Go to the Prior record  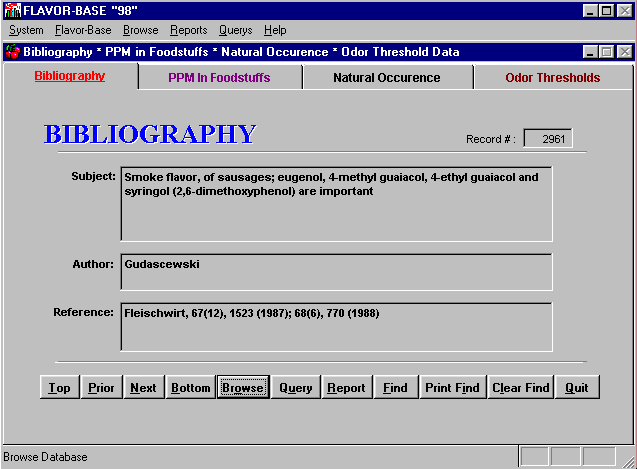(x=101, y=388)
